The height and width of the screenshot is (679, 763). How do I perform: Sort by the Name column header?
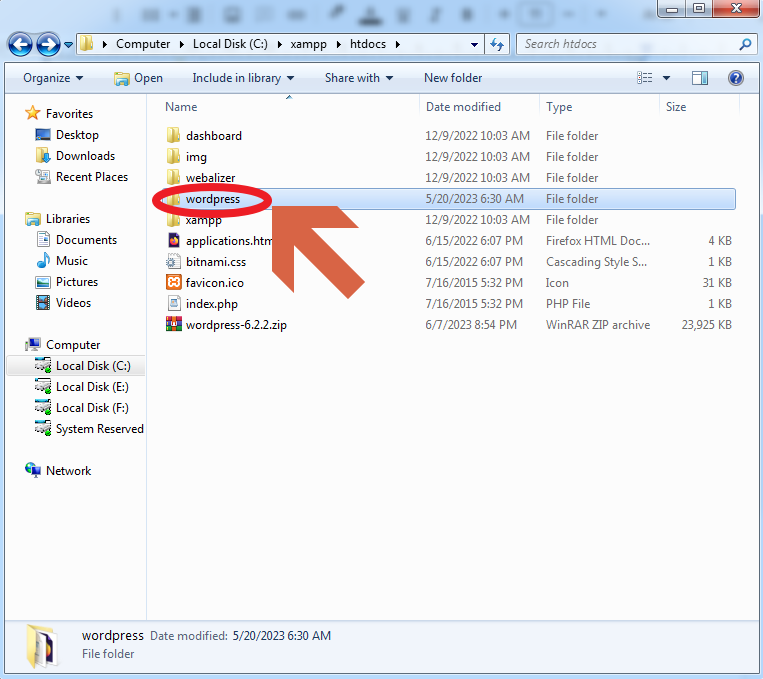click(x=181, y=107)
